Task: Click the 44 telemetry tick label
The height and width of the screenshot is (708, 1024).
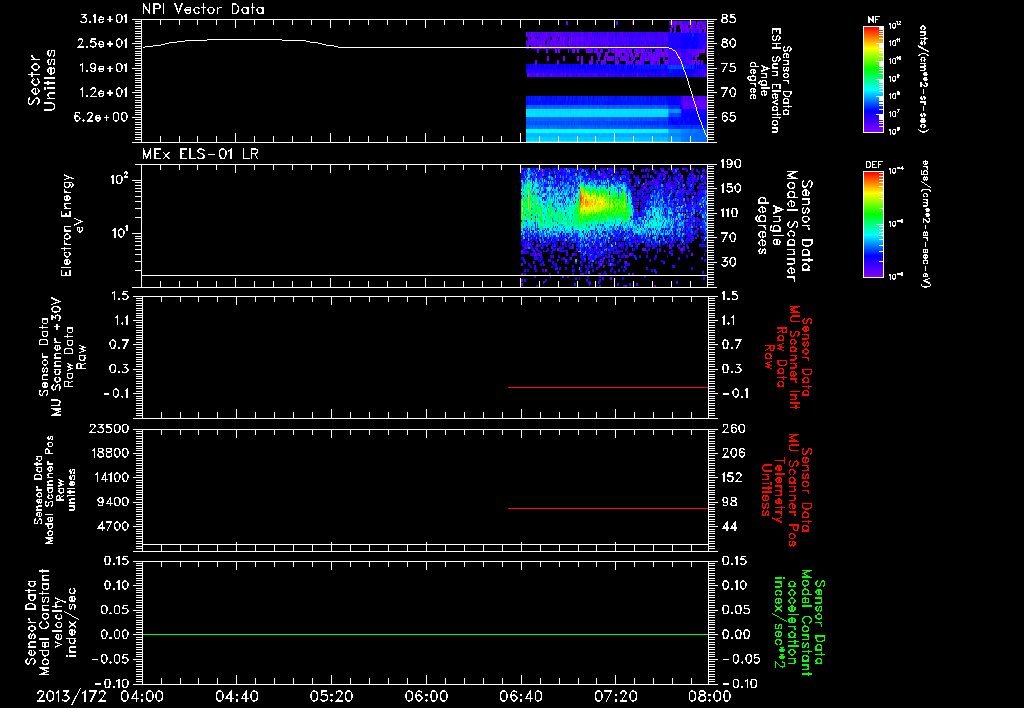Action: (x=729, y=526)
